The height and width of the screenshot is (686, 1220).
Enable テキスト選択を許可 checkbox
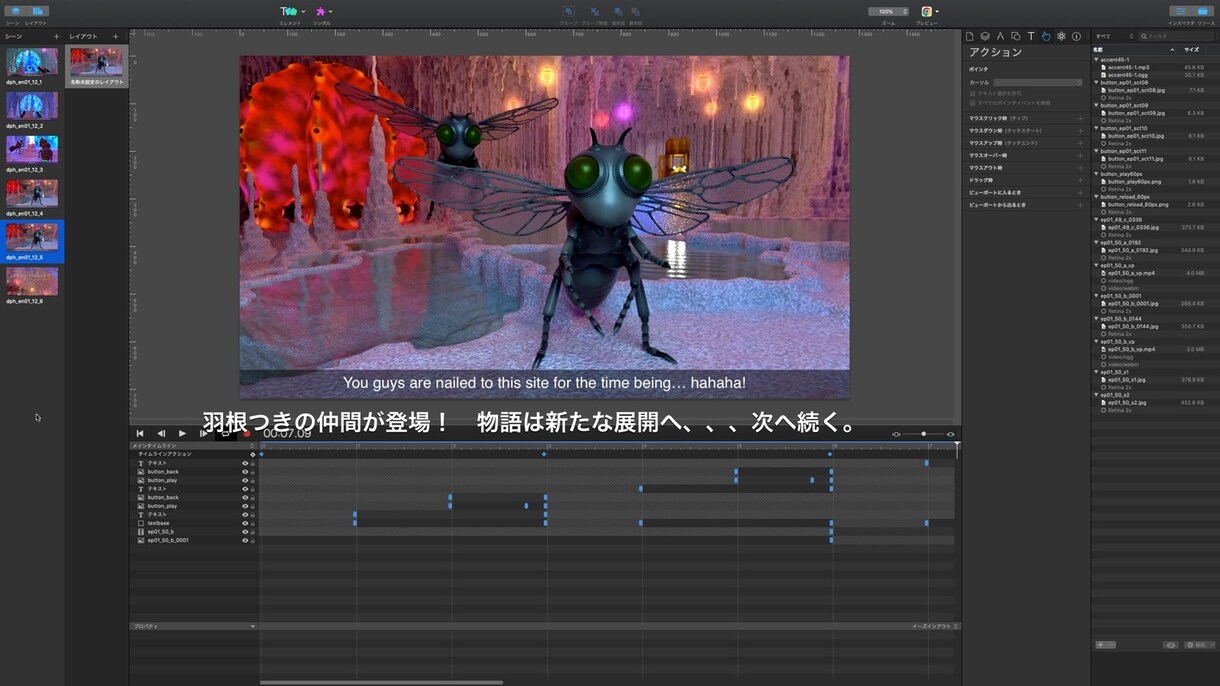pos(972,93)
